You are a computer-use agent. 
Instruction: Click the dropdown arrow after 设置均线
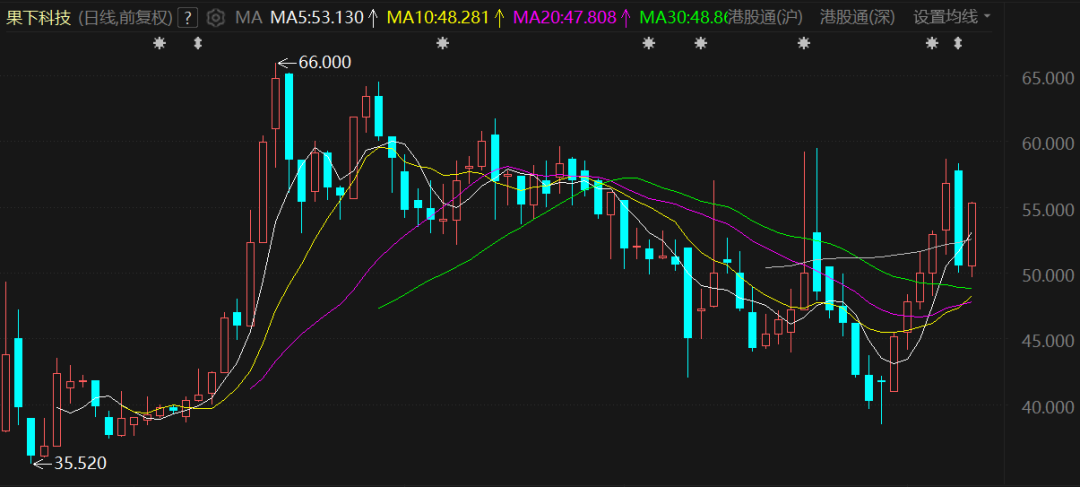point(988,17)
